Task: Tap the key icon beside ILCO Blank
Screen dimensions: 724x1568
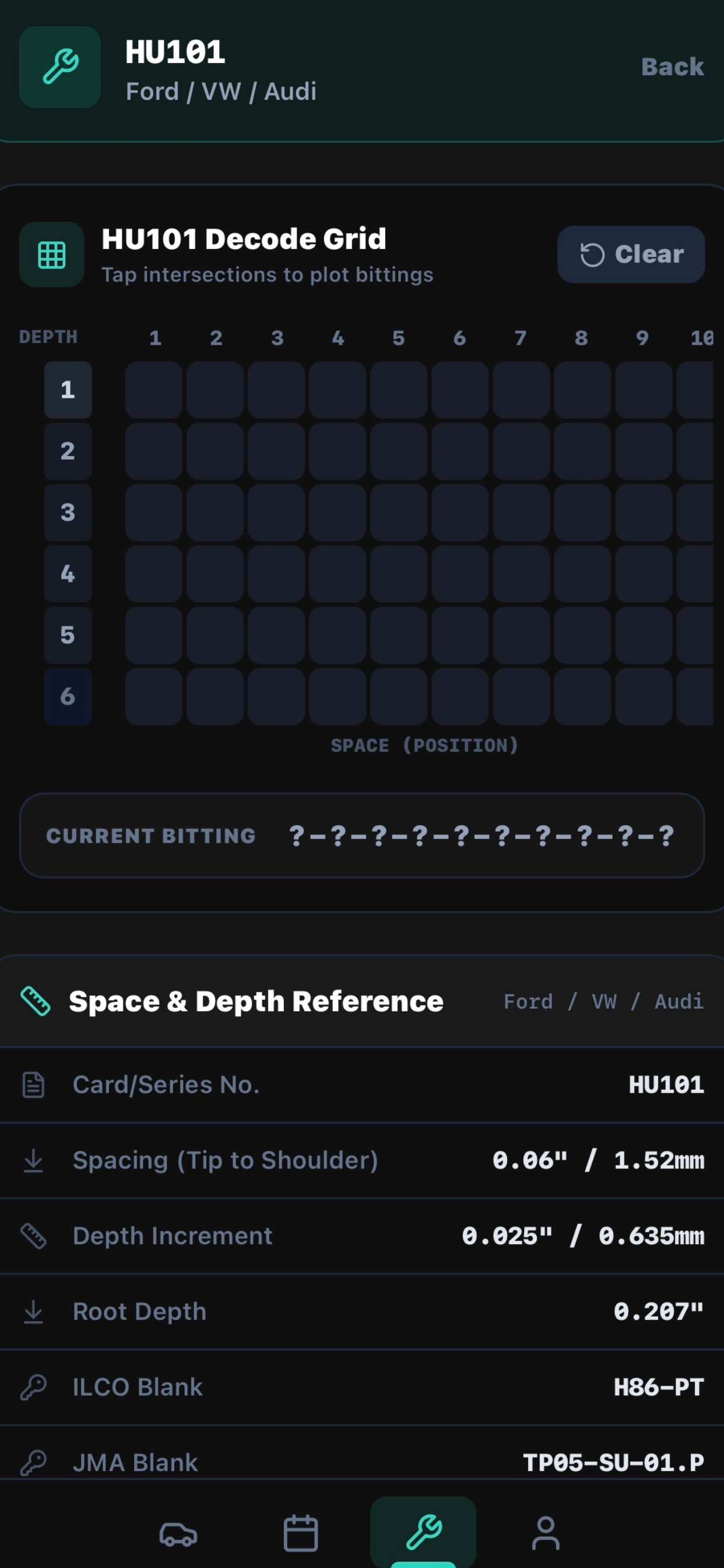Action: click(x=33, y=1387)
